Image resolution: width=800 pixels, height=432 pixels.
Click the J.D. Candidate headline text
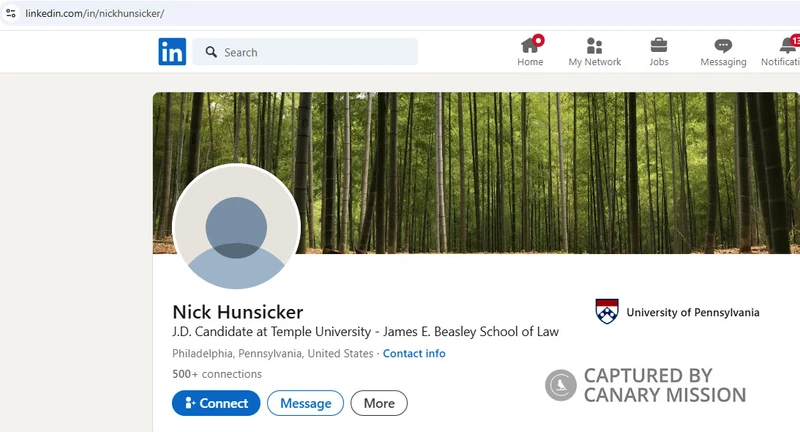point(365,332)
